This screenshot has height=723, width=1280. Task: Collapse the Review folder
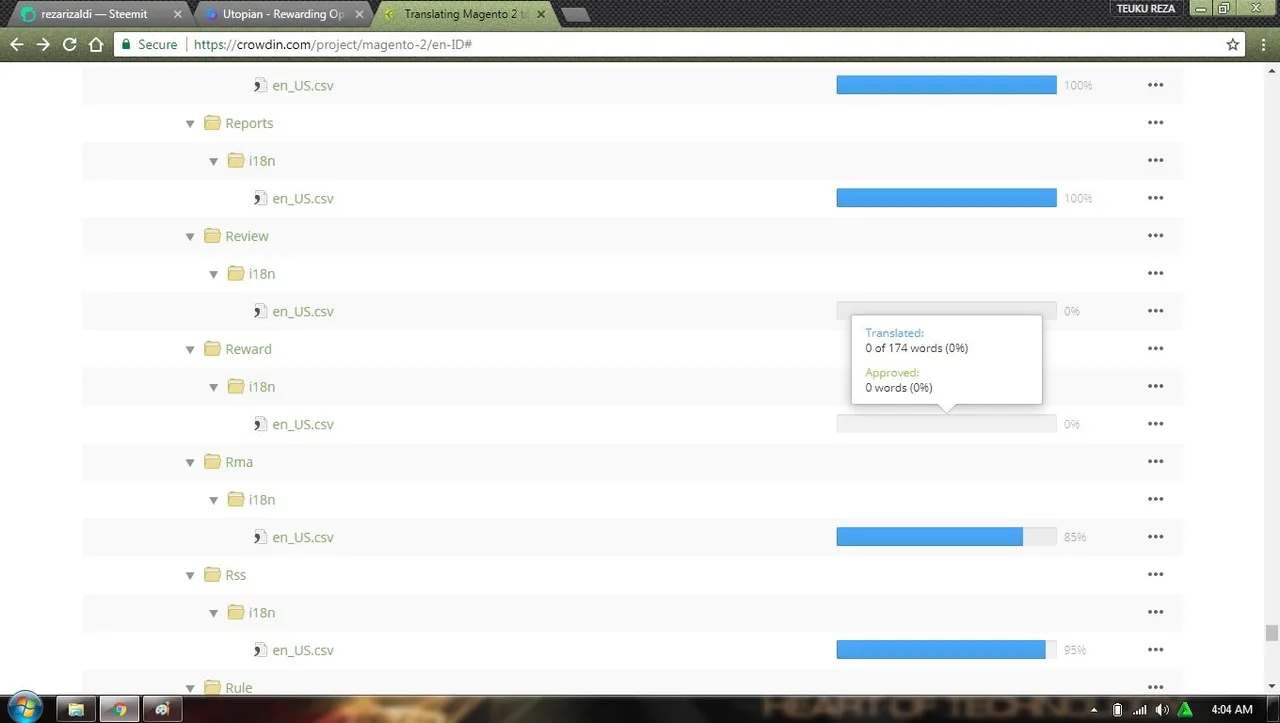pyautogui.click(x=190, y=237)
